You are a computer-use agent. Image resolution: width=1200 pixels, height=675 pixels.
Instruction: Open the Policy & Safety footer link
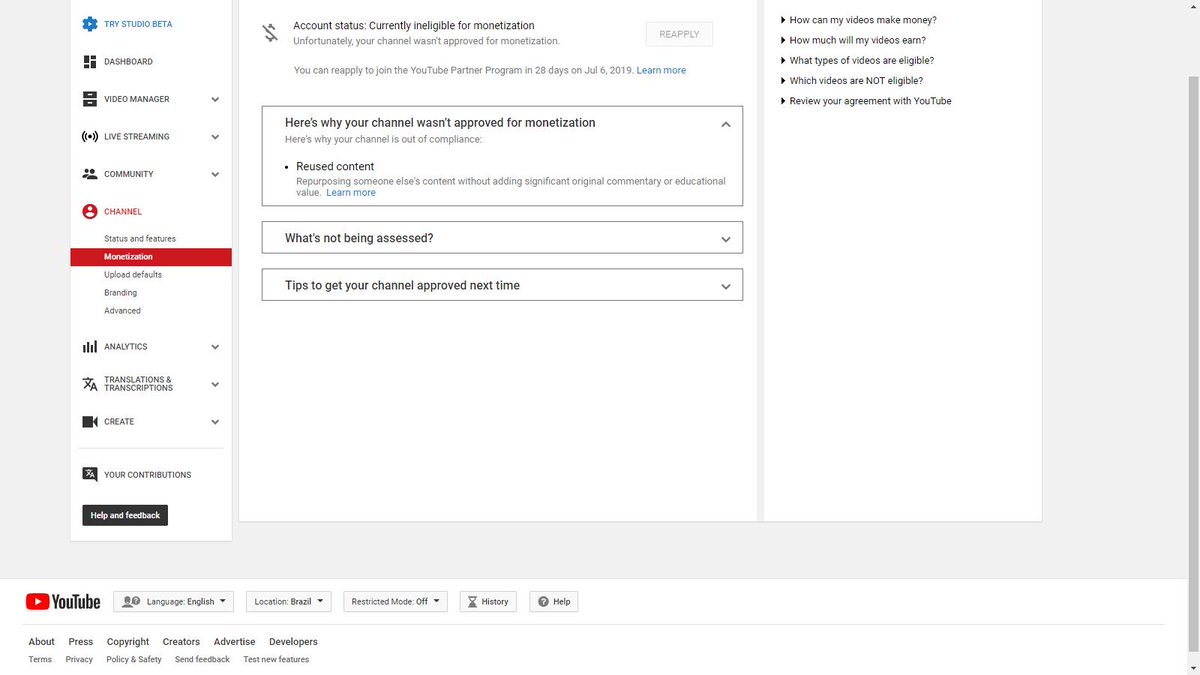(134, 660)
